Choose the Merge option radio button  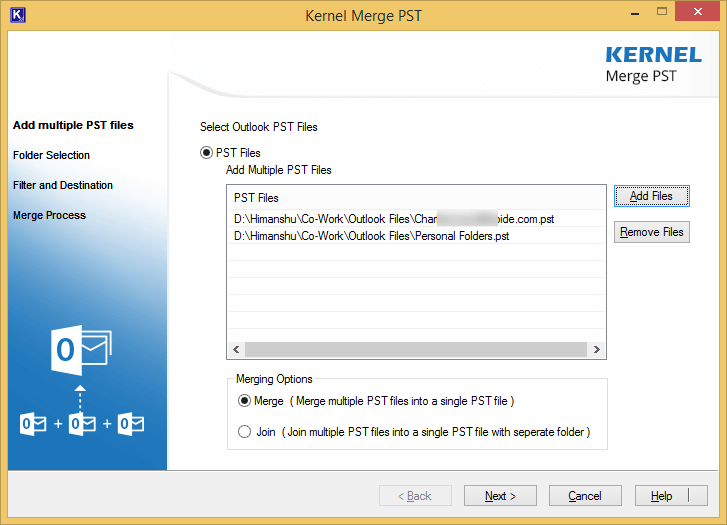pyautogui.click(x=244, y=401)
